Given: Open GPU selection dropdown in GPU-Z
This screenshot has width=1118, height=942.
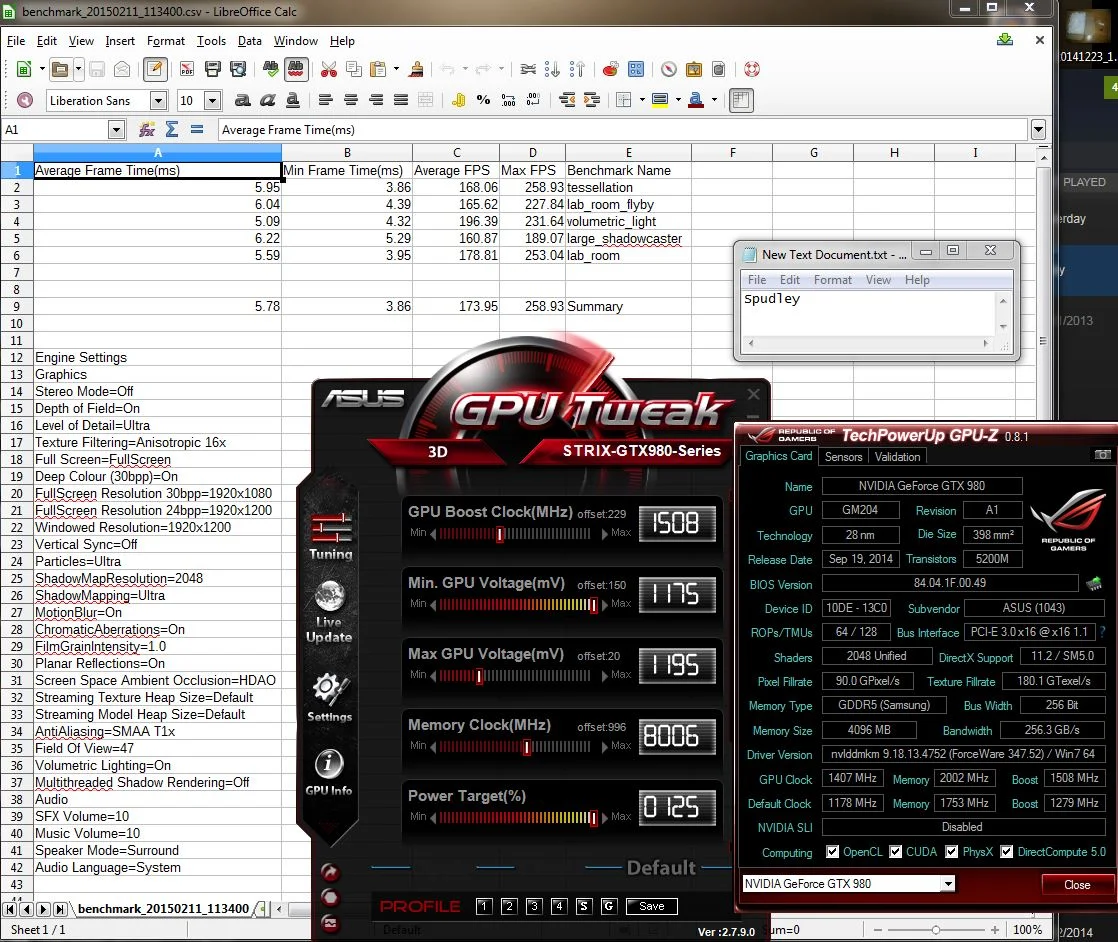Looking at the screenshot, I should (948, 884).
